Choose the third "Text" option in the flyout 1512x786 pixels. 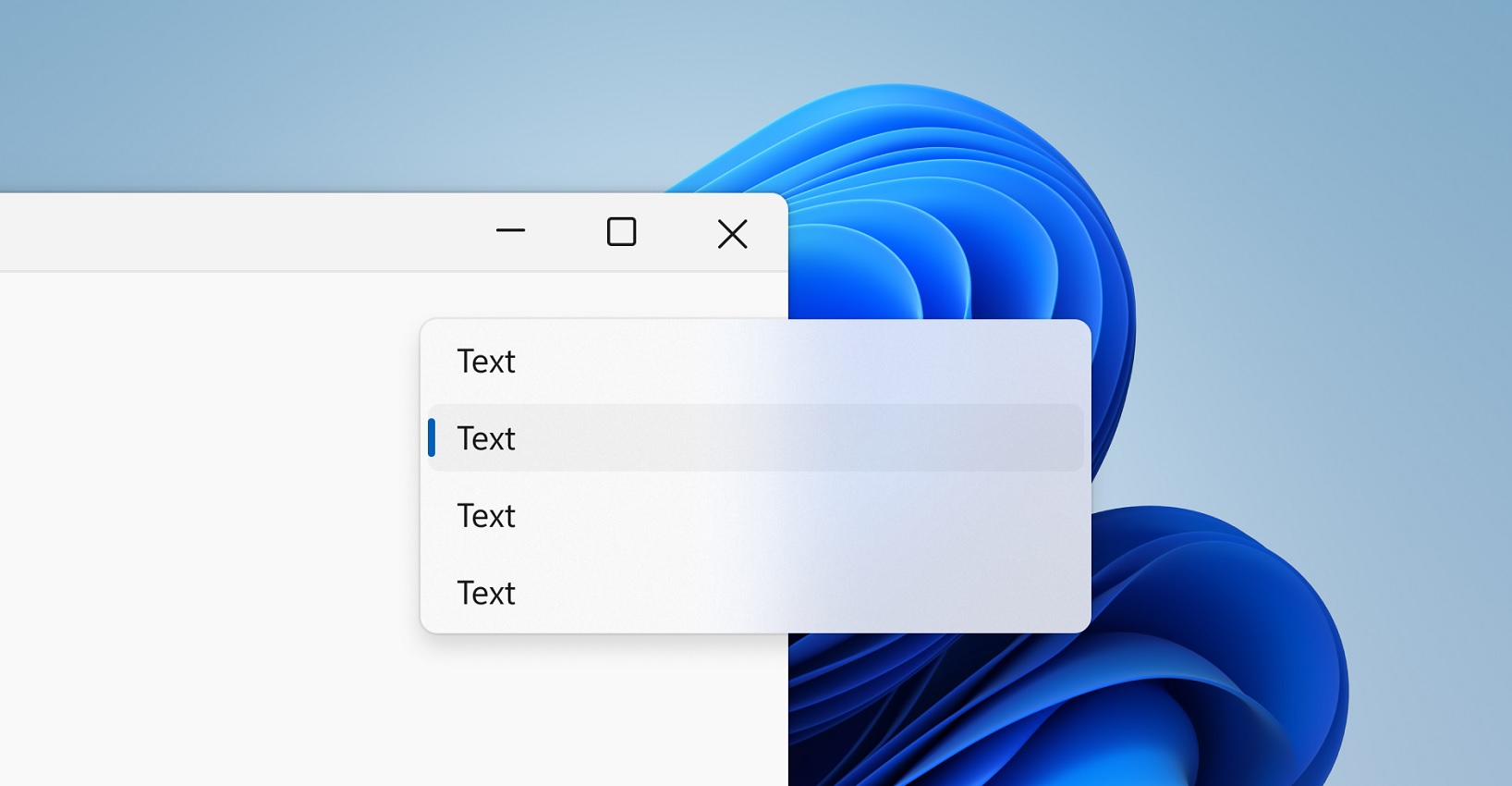coord(487,516)
